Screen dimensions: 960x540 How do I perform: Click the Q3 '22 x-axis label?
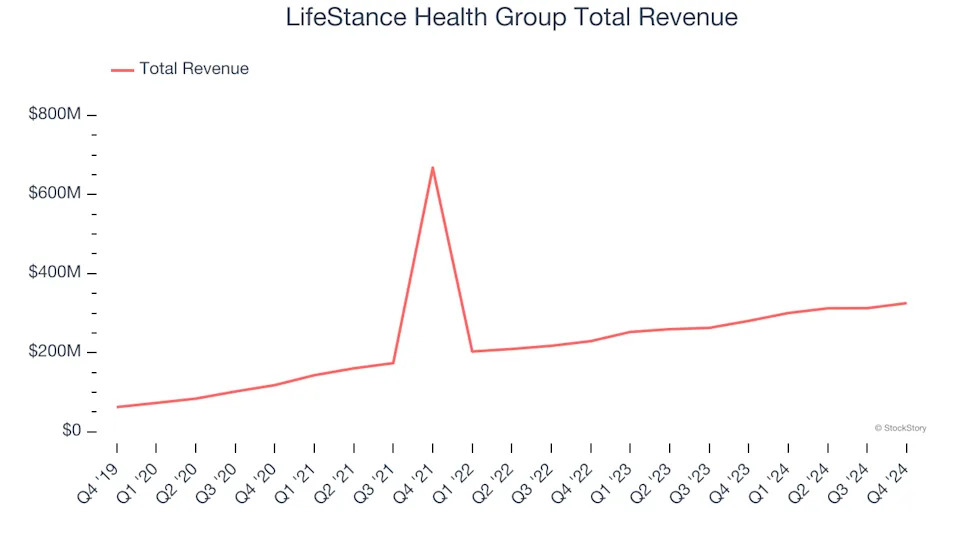pos(532,483)
